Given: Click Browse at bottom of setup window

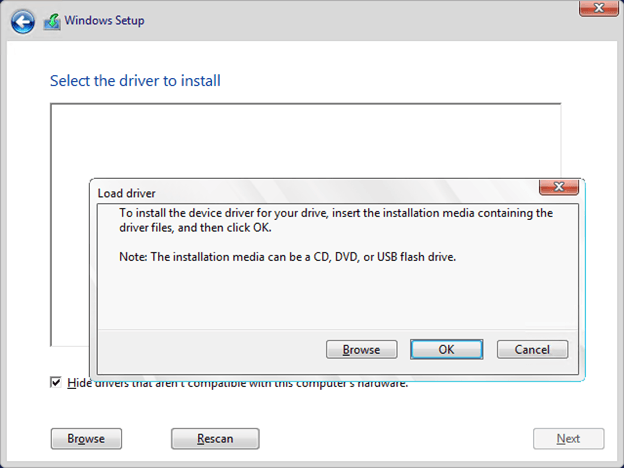Looking at the screenshot, I should [x=86, y=438].
